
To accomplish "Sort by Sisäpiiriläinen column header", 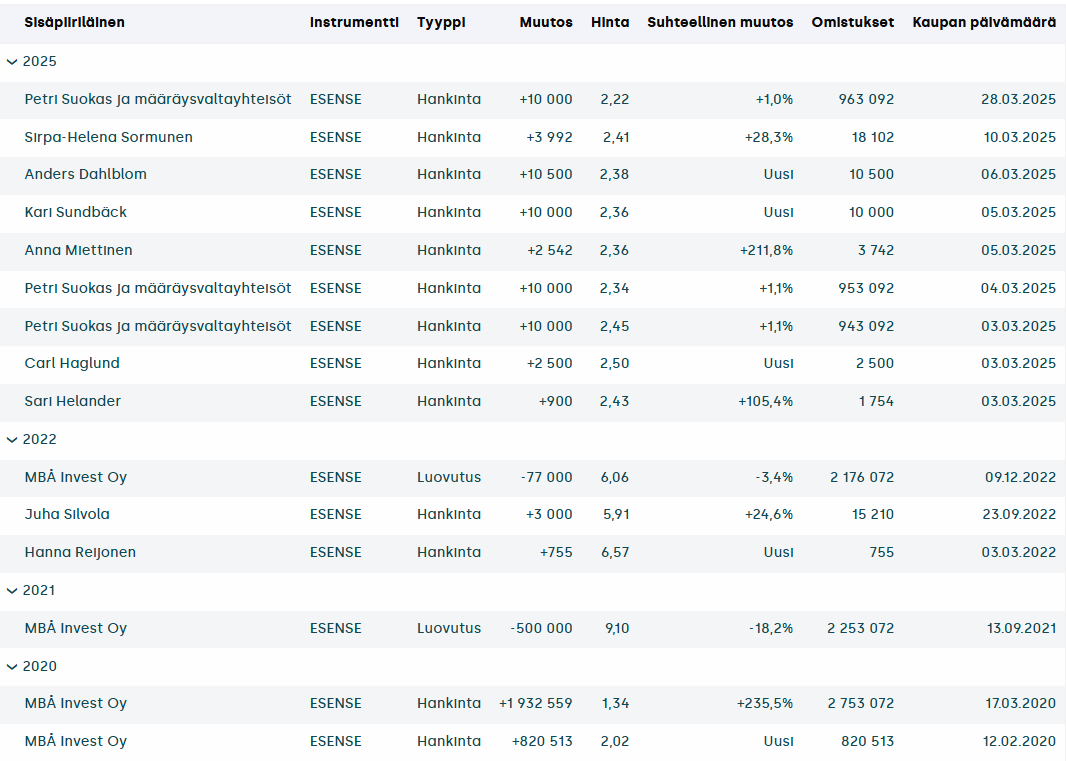I will [x=75, y=22].
